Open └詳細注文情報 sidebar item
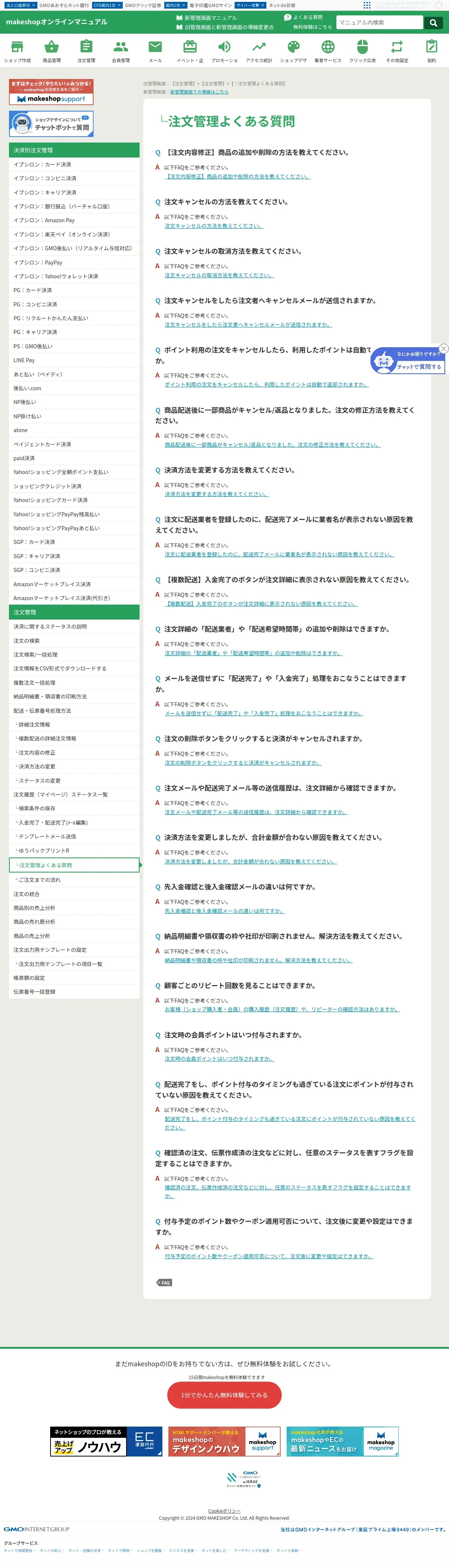The height and width of the screenshot is (1568, 449). coord(74,724)
